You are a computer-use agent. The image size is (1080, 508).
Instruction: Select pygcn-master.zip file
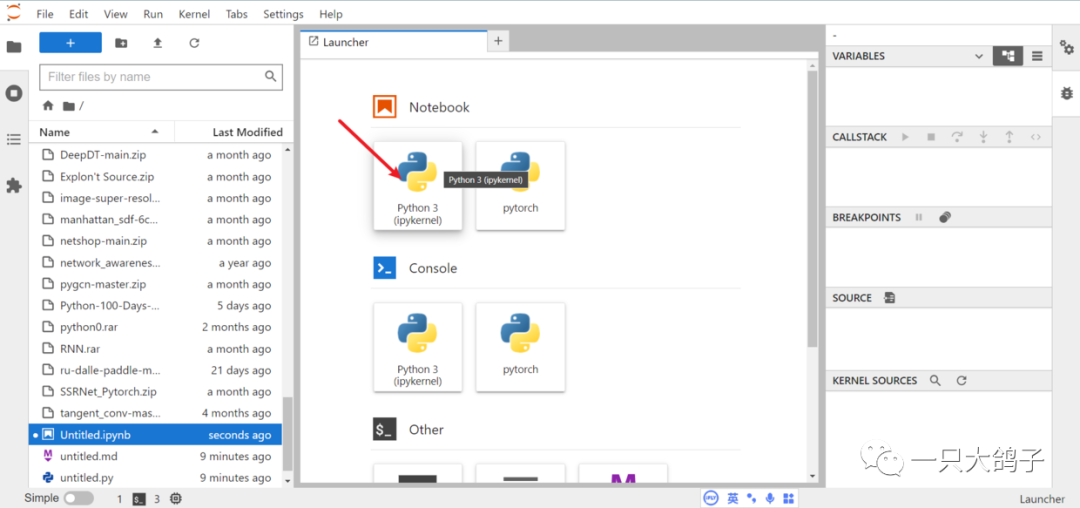click(x=156, y=284)
